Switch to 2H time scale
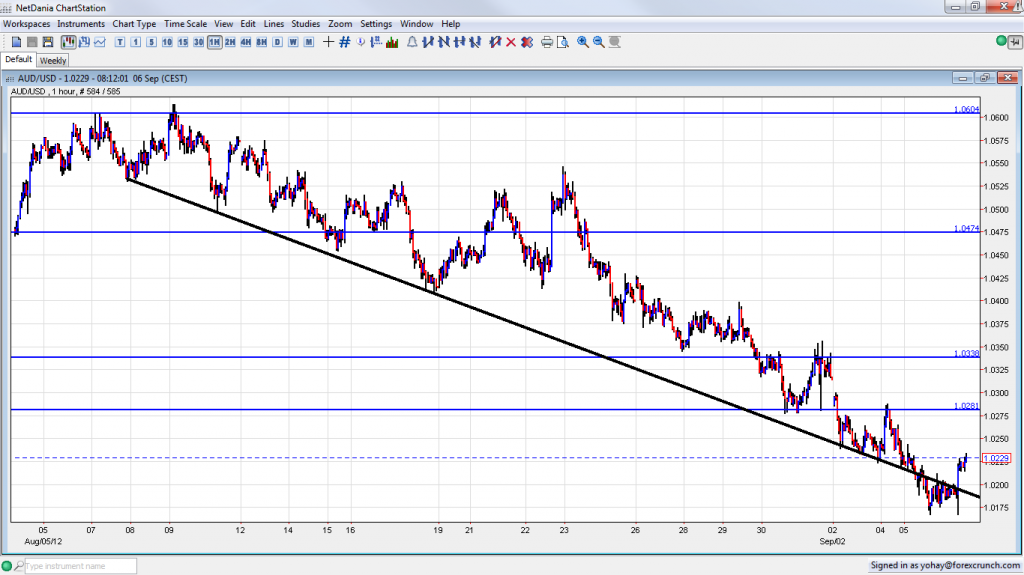This screenshot has height=575, width=1024. pyautogui.click(x=230, y=42)
